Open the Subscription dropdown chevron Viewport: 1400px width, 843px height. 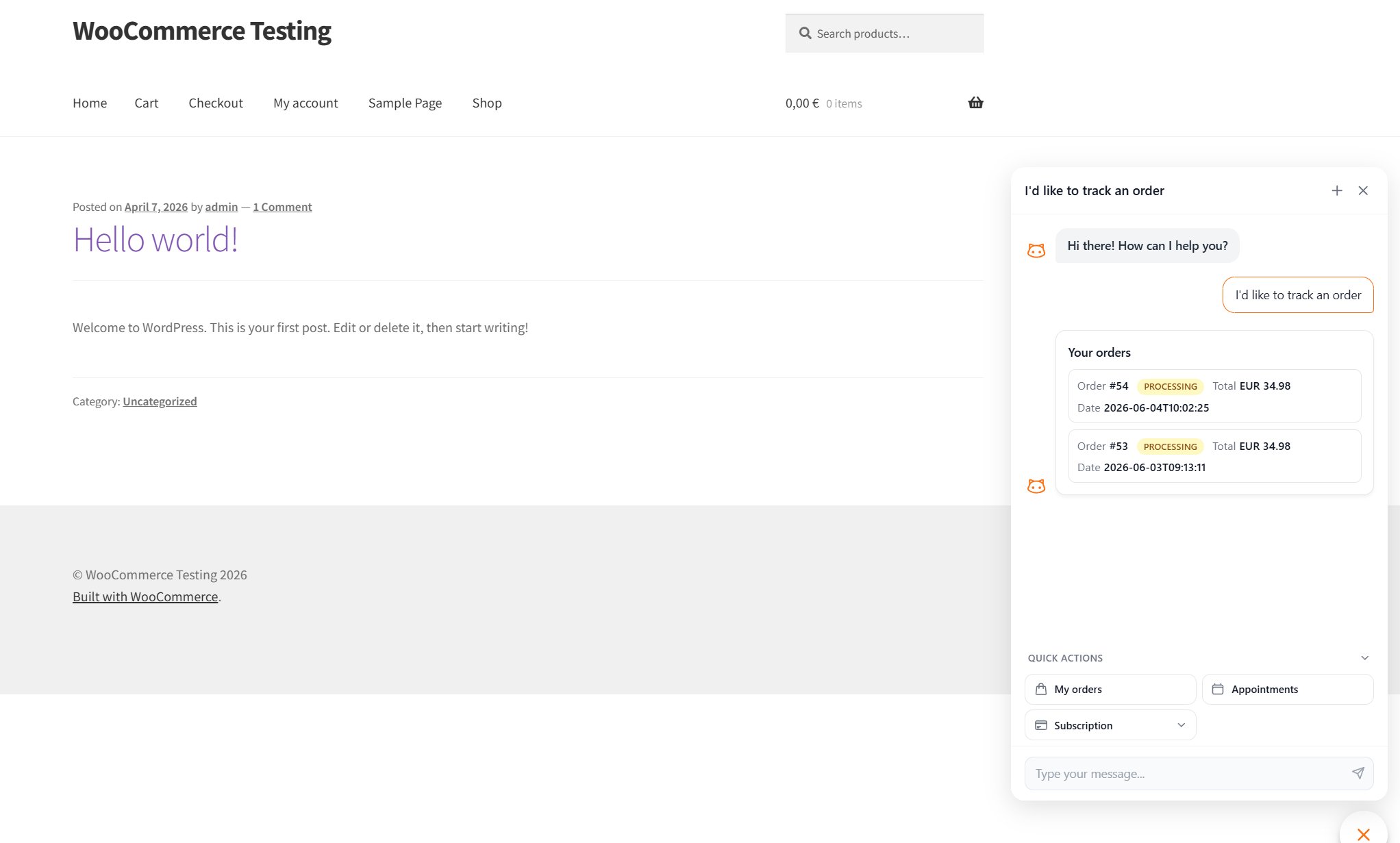(1181, 725)
